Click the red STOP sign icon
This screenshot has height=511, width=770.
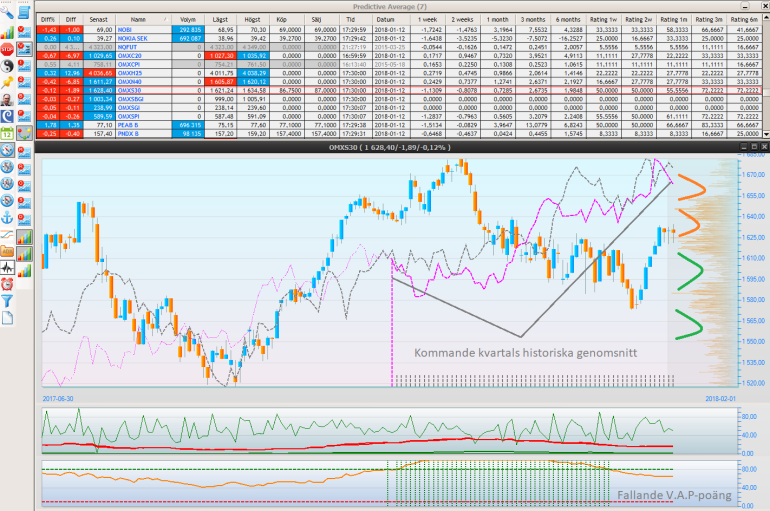(x=8, y=48)
